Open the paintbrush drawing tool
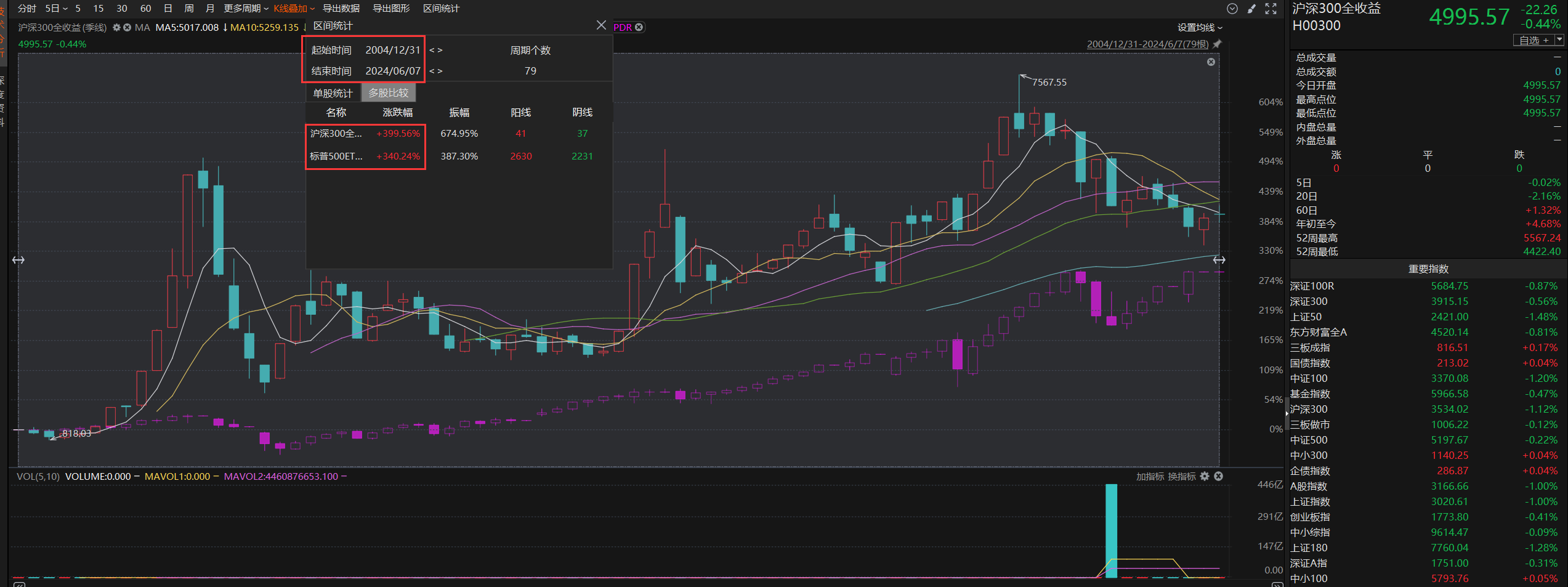 tap(1251, 9)
